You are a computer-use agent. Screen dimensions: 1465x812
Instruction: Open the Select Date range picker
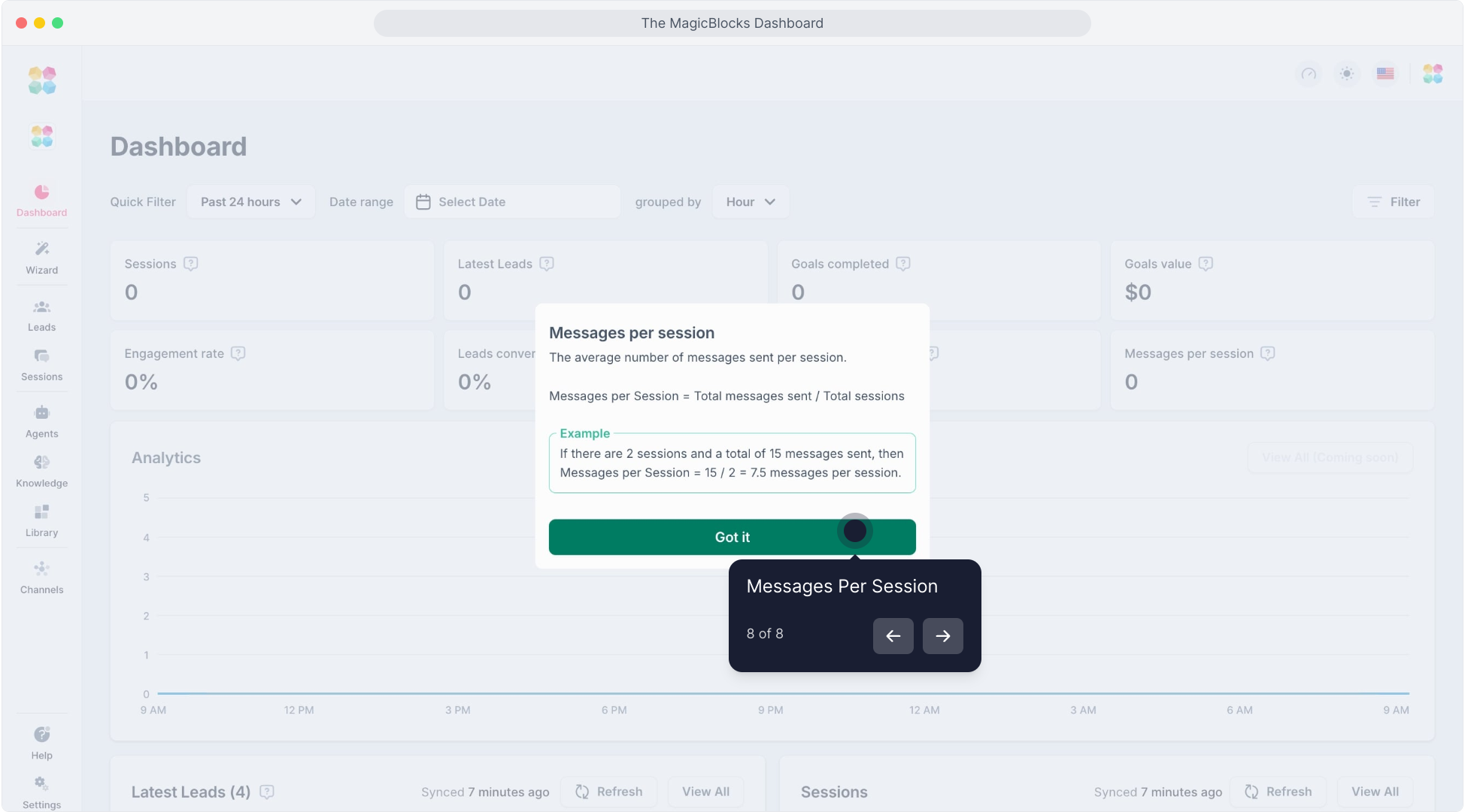click(512, 202)
